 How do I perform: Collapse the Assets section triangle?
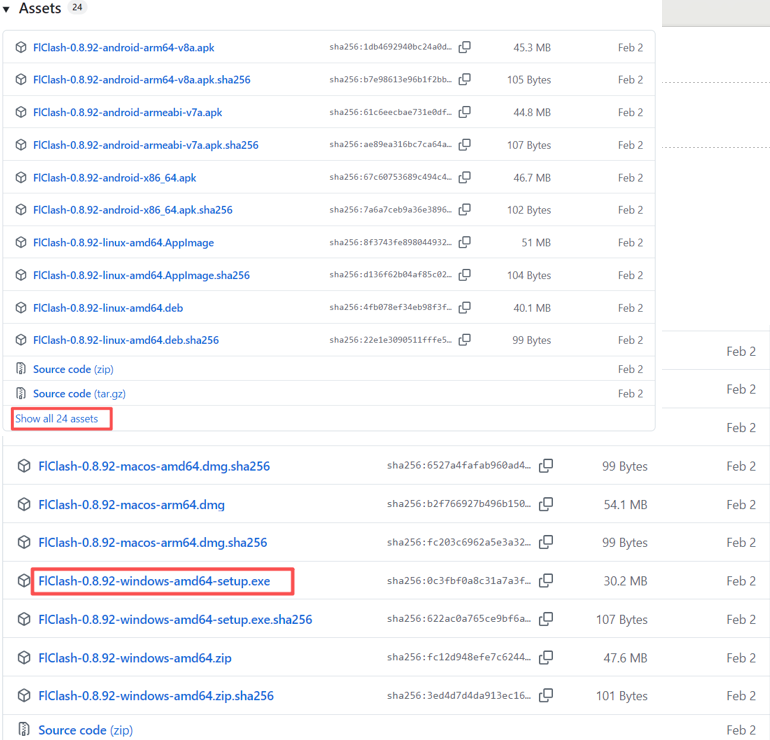click(7, 9)
